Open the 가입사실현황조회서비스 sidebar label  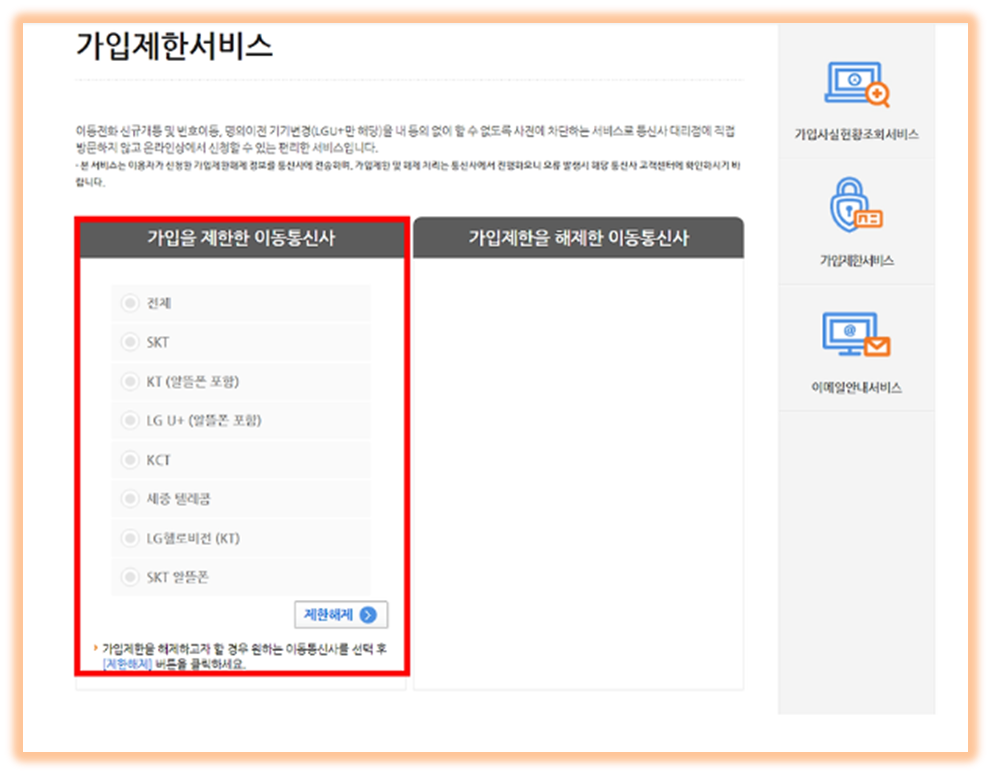point(857,131)
